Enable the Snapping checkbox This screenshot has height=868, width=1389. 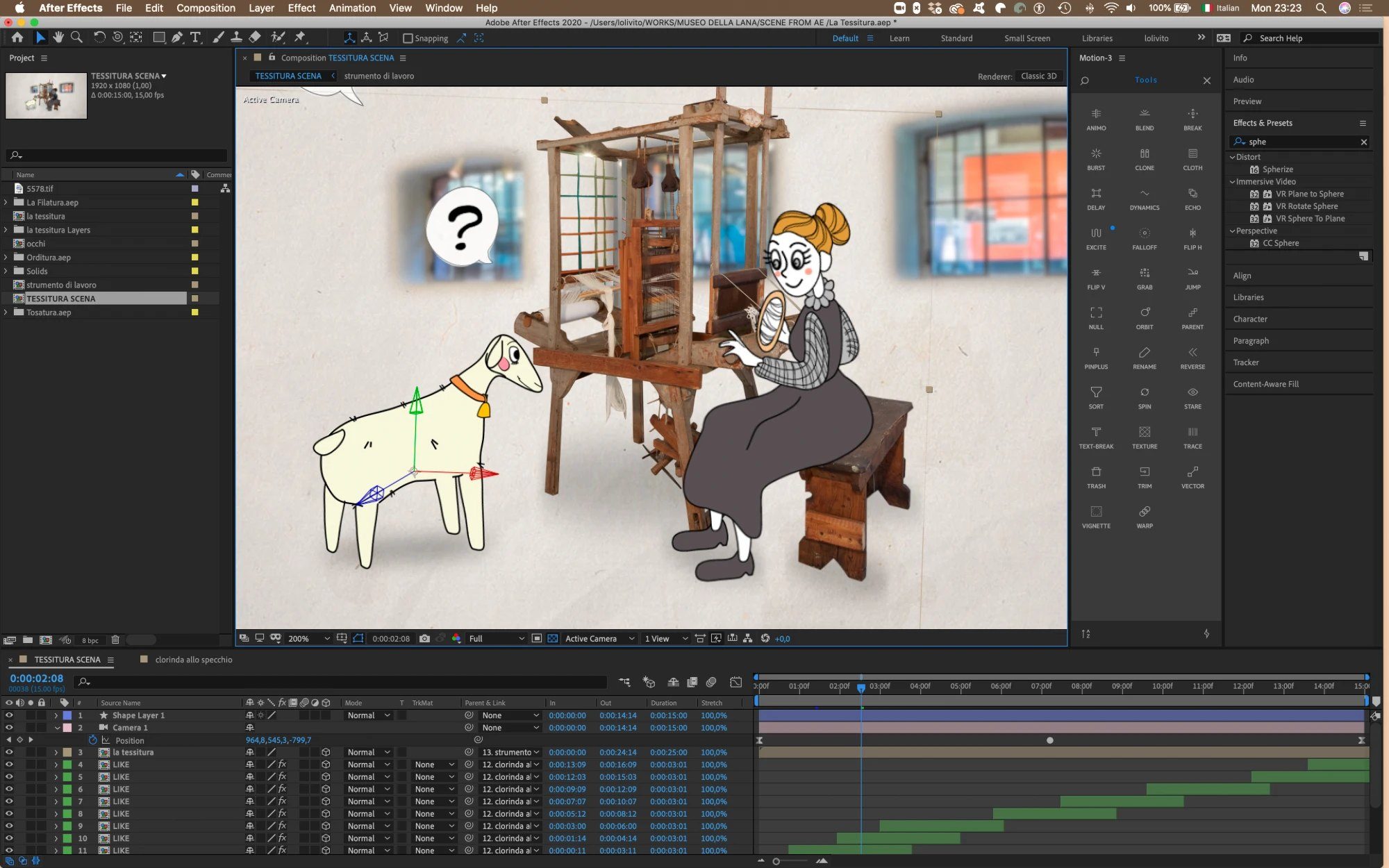(x=408, y=38)
